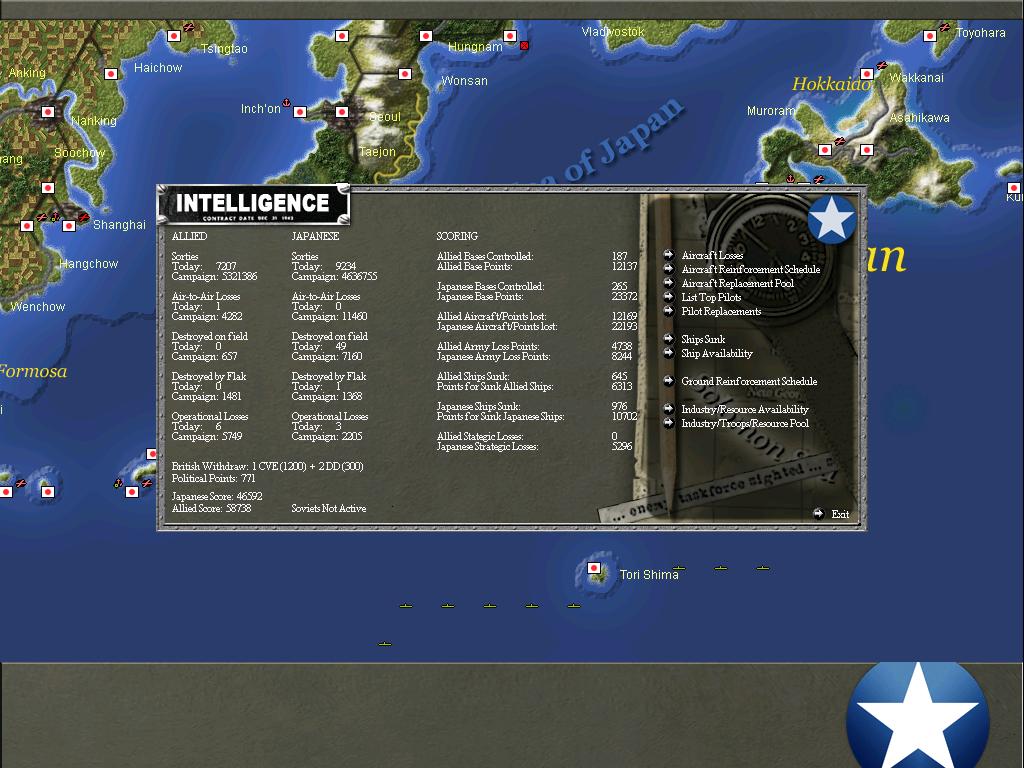Open Aircraft Reinforcement Schedule

750,269
